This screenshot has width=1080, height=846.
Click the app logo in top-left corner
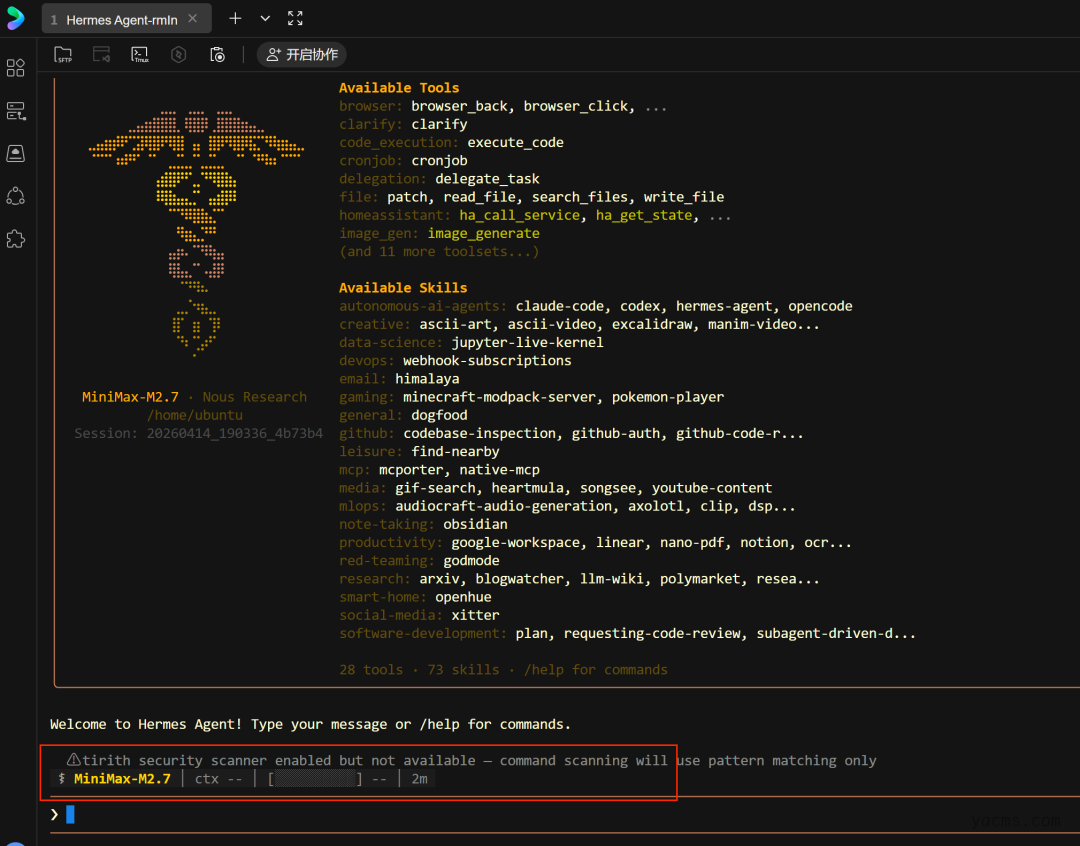click(16, 19)
